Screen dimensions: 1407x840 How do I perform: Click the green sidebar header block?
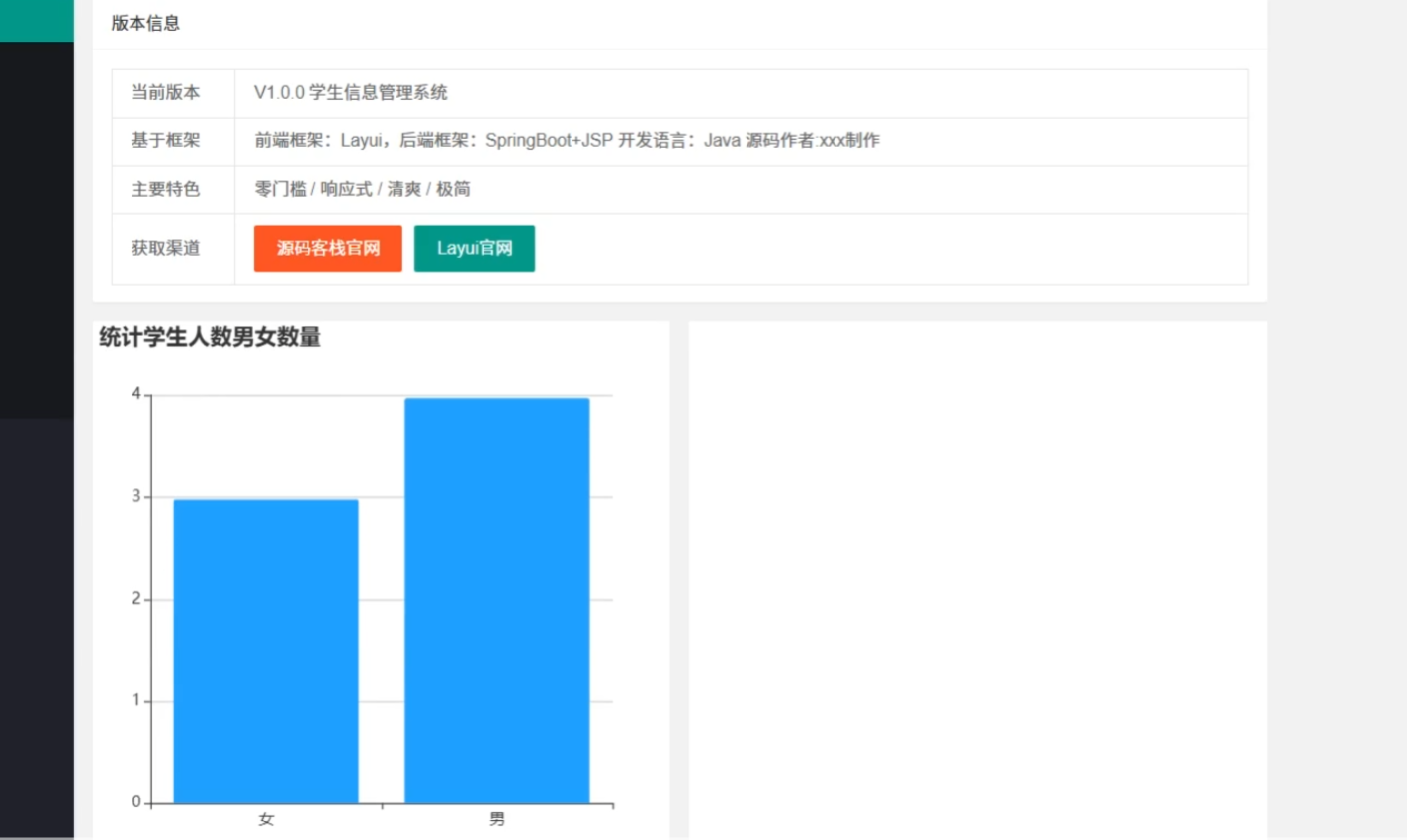point(37,21)
